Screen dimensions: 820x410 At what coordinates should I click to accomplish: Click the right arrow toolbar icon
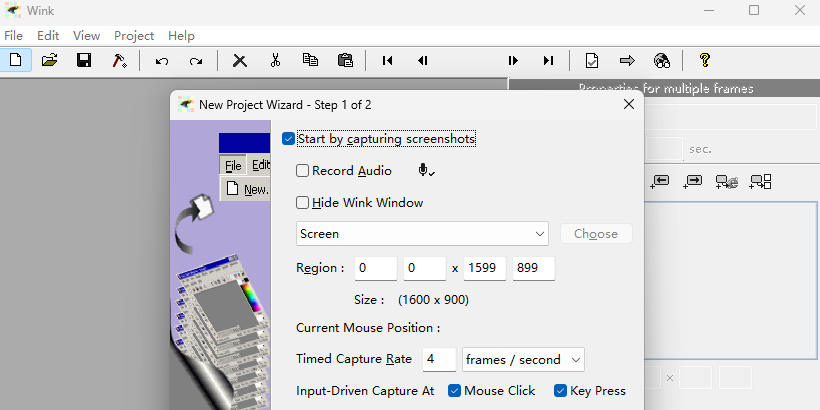point(627,61)
